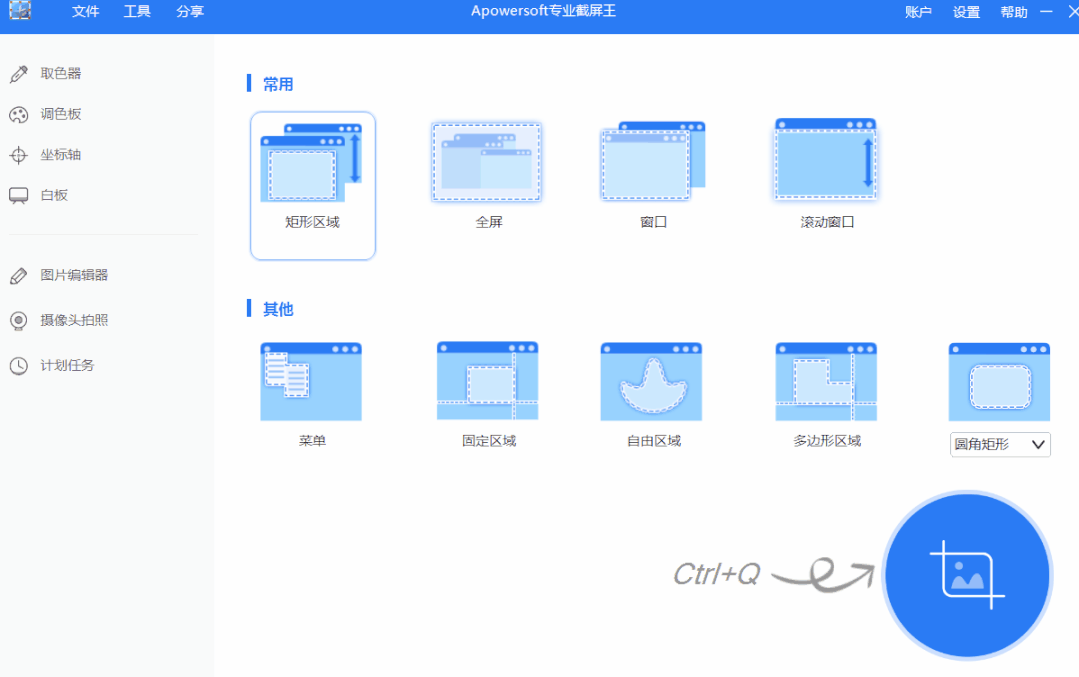Open the 调色板 palette icon

click(x=19, y=115)
